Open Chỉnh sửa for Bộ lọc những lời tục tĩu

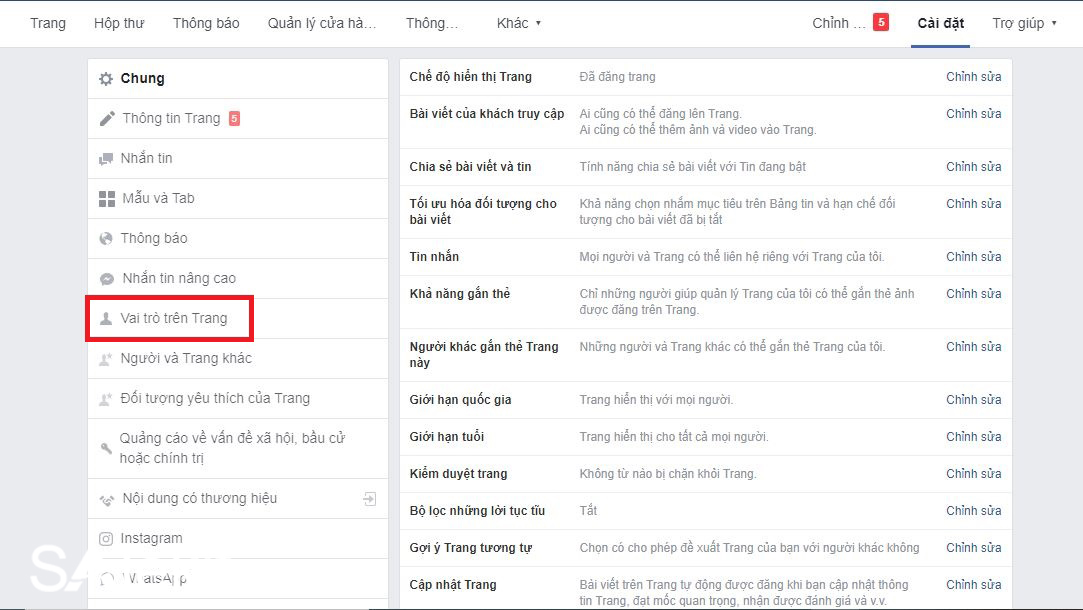tap(973, 510)
